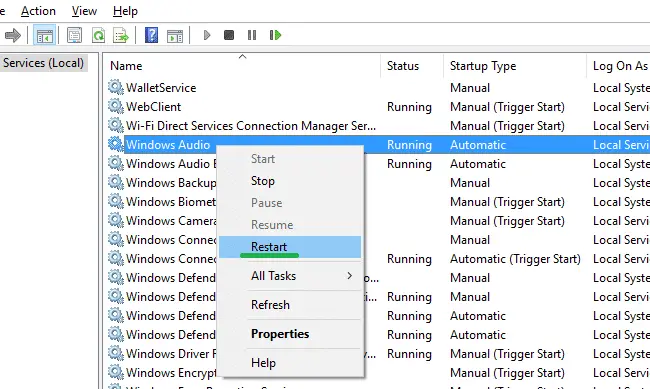Image resolution: width=650 pixels, height=389 pixels.
Task: Choose Properties in the context menu
Action: [x=290, y=334]
